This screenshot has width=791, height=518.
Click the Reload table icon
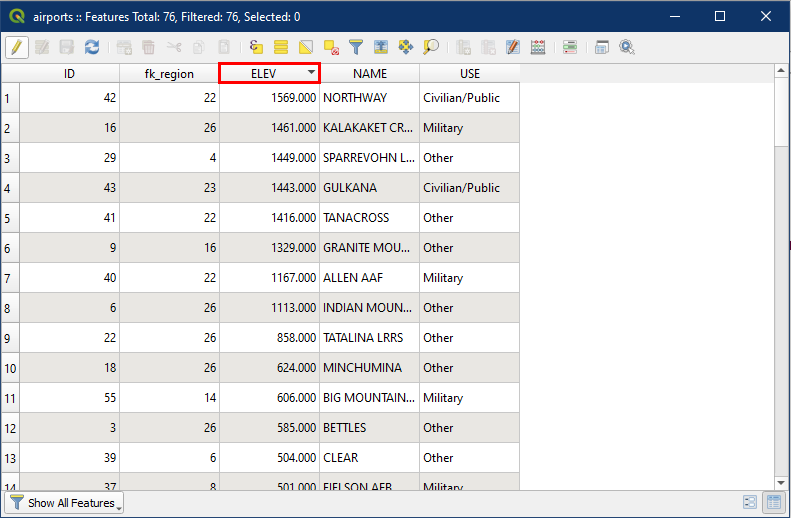coord(92,47)
